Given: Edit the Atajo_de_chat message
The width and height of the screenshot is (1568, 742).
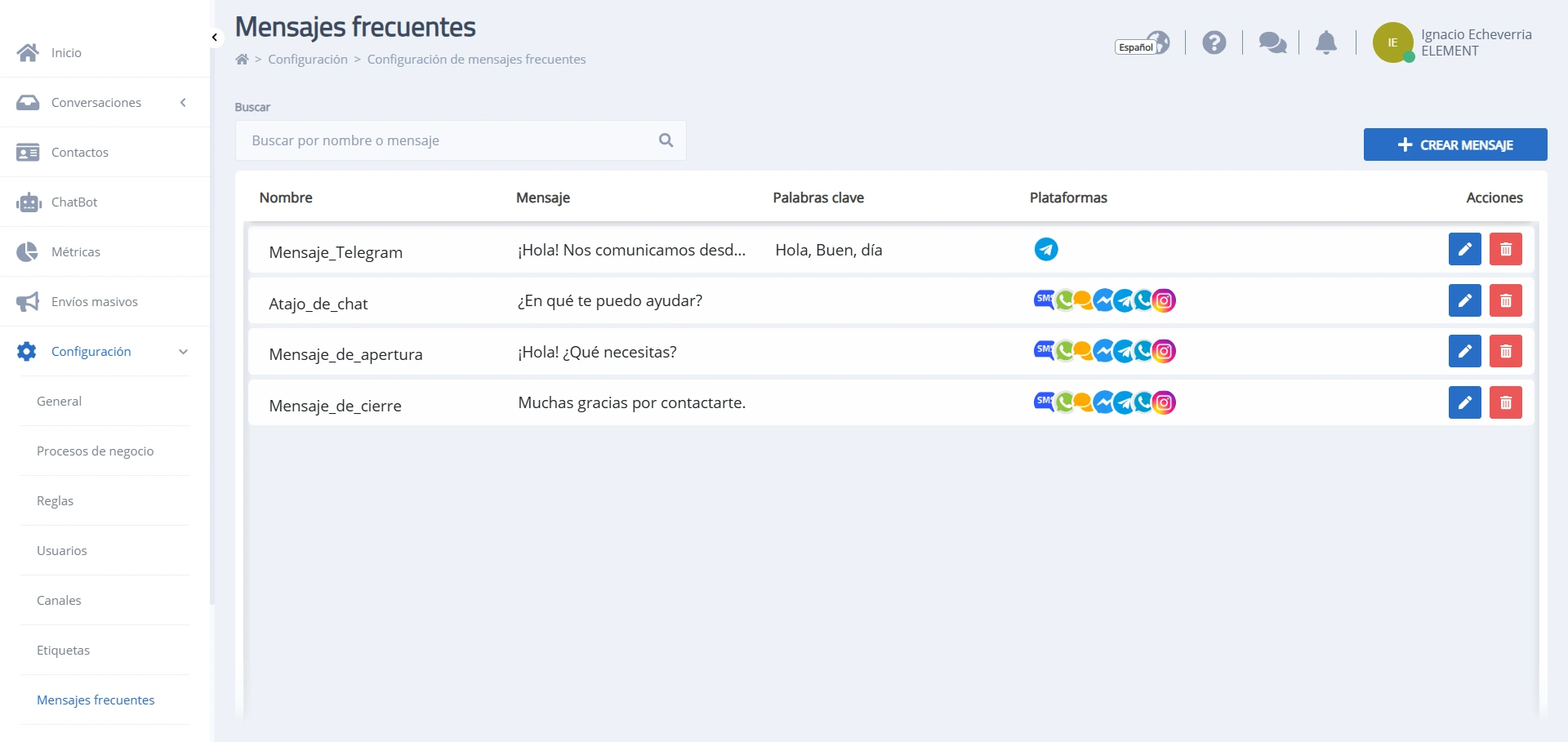Looking at the screenshot, I should click(1464, 300).
